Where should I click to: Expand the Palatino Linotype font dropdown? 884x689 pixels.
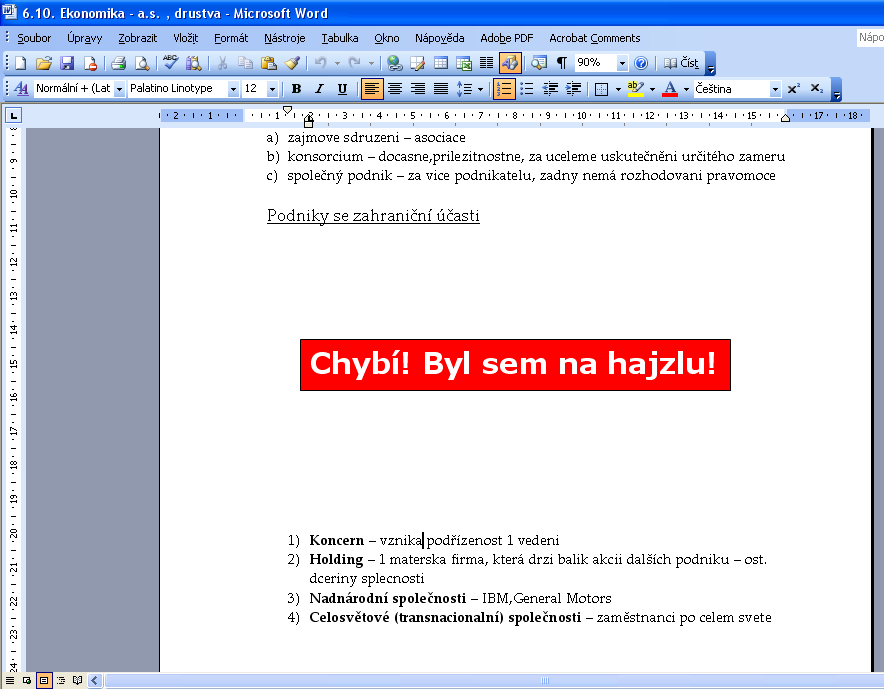pyautogui.click(x=233, y=89)
